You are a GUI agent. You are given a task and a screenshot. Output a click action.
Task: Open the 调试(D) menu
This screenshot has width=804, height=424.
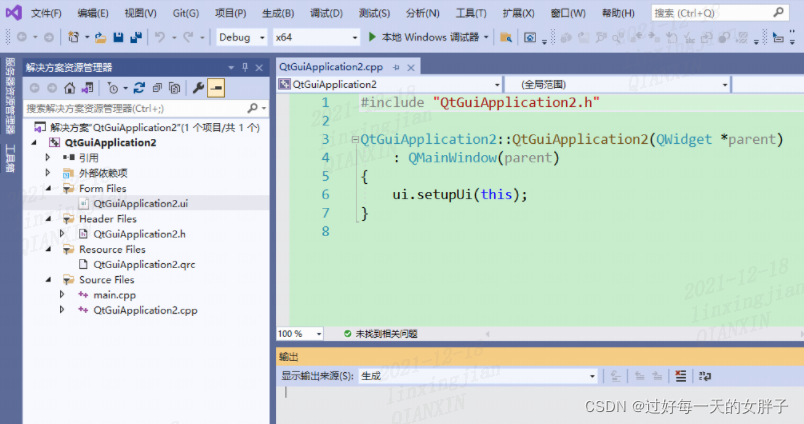click(x=326, y=13)
